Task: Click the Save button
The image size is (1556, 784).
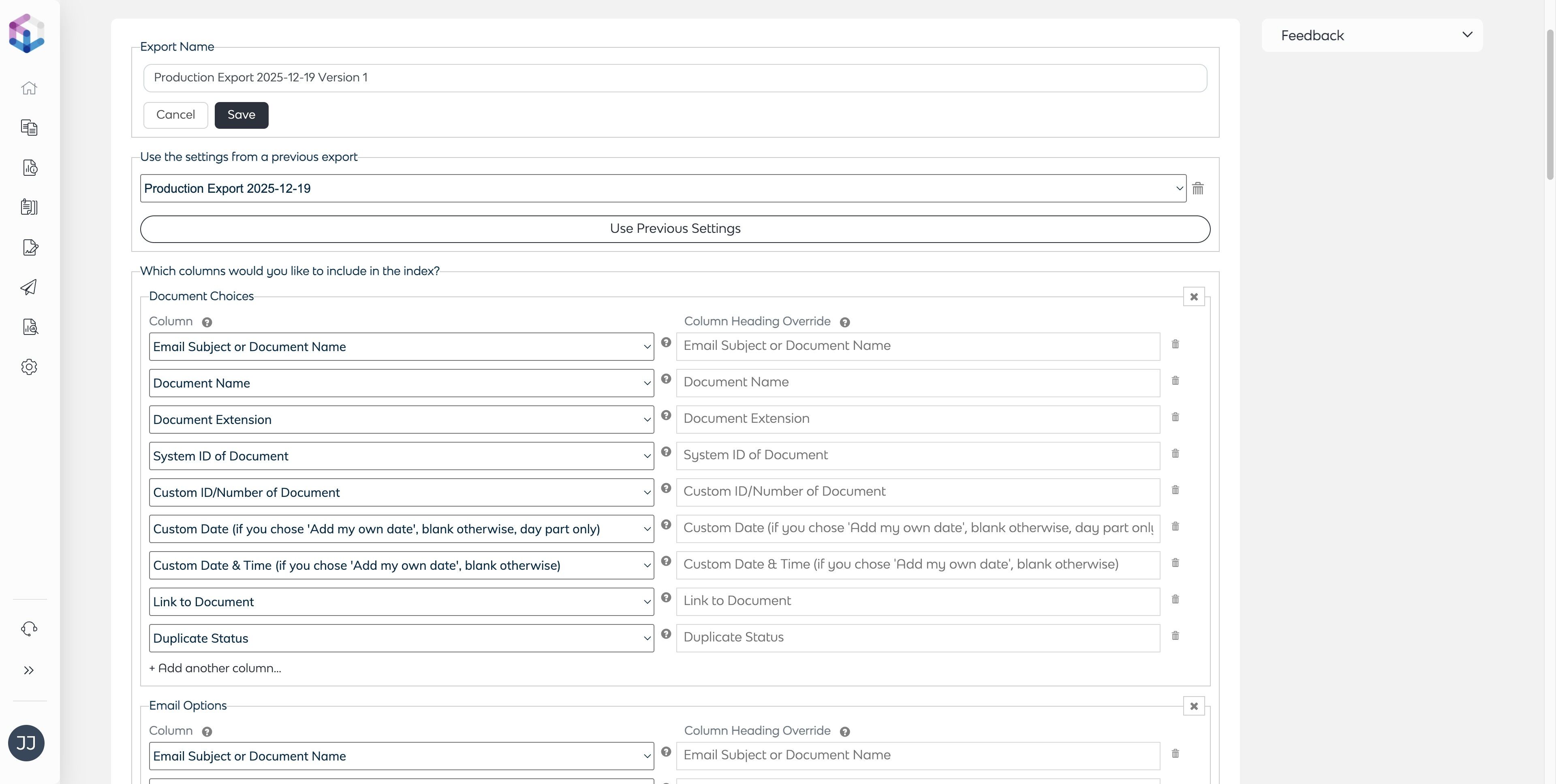Action: tap(241, 115)
